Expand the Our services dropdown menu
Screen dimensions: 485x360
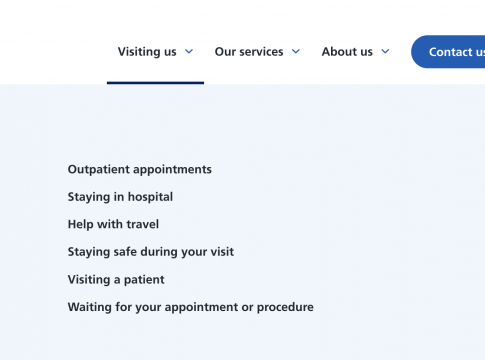257,52
